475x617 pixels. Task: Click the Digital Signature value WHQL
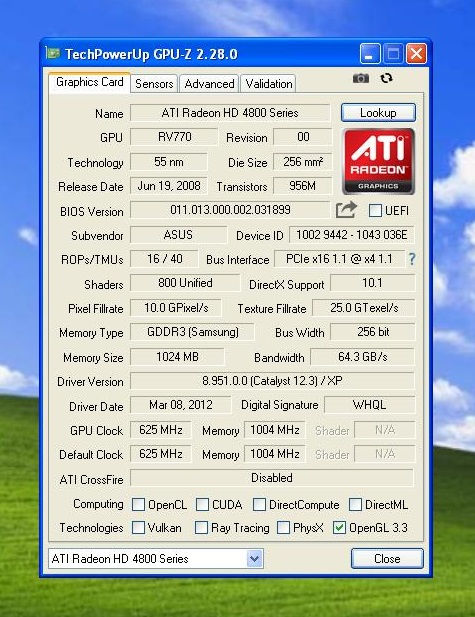tap(370, 405)
